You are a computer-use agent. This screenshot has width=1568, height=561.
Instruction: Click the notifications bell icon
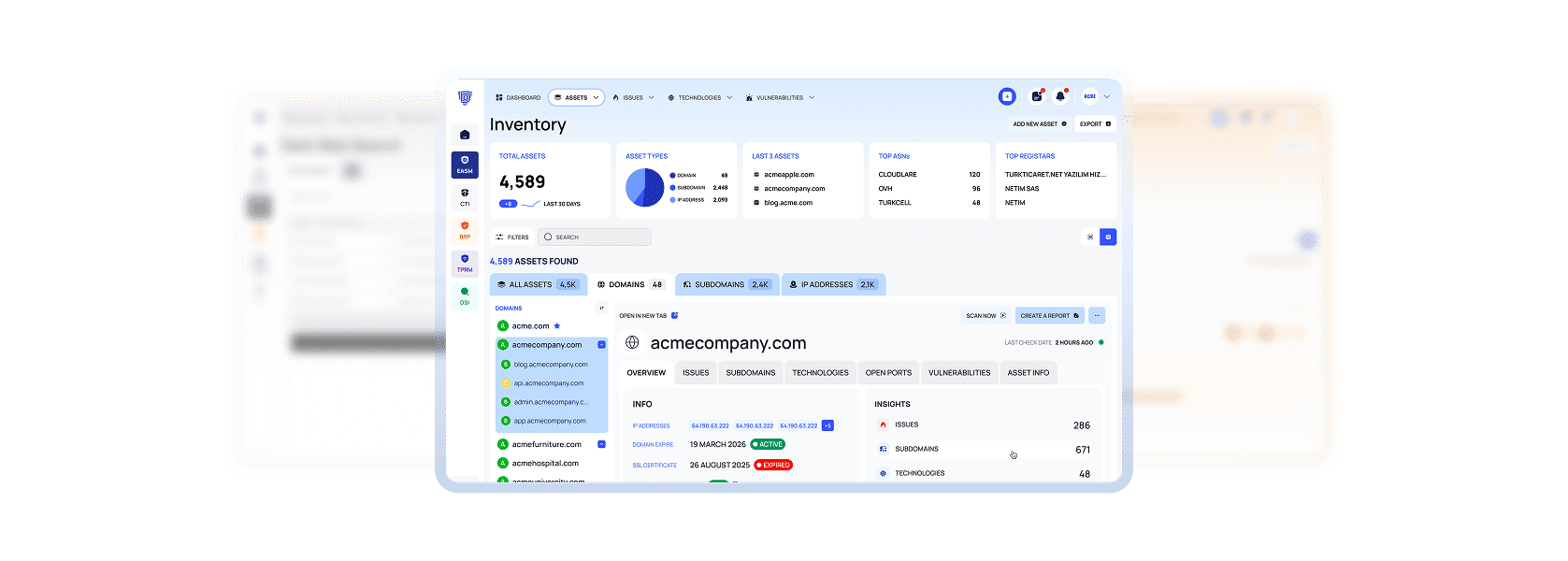pyautogui.click(x=1060, y=96)
